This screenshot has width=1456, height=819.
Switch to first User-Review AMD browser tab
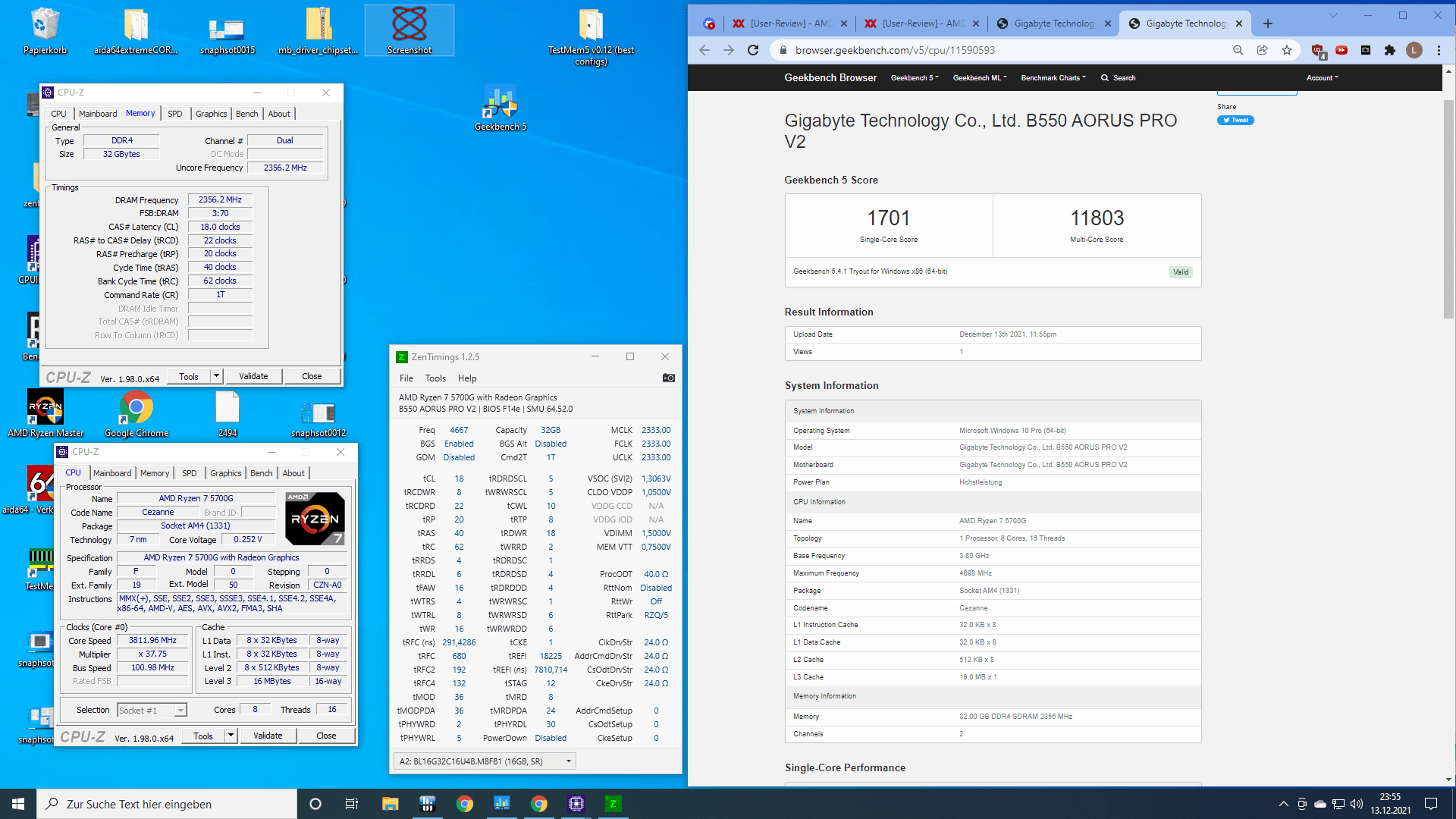pos(789,24)
